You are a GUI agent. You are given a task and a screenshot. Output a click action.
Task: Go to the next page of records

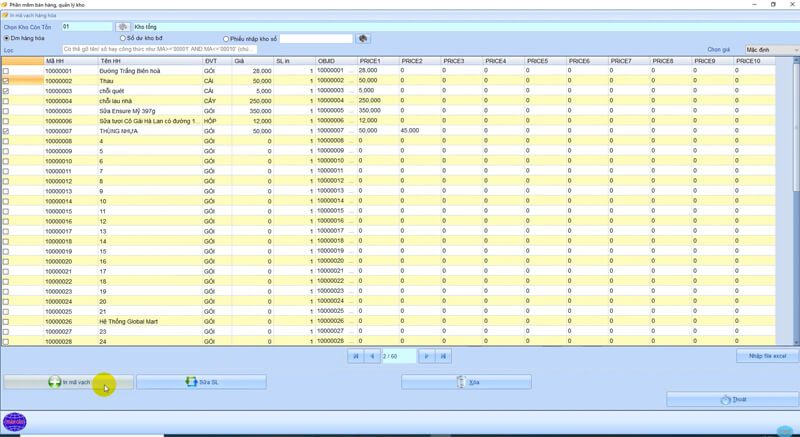coord(427,356)
